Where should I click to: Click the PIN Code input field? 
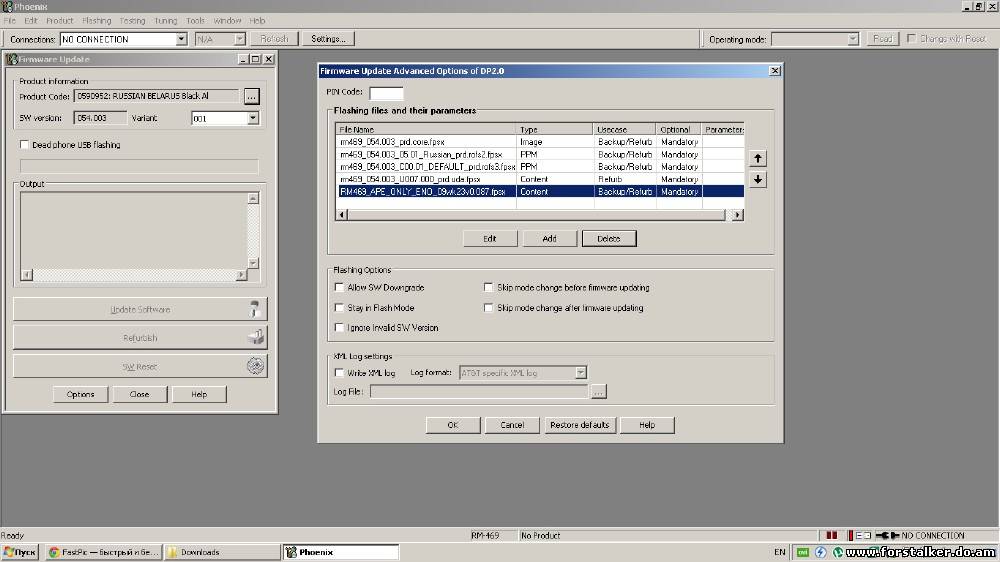coord(386,93)
